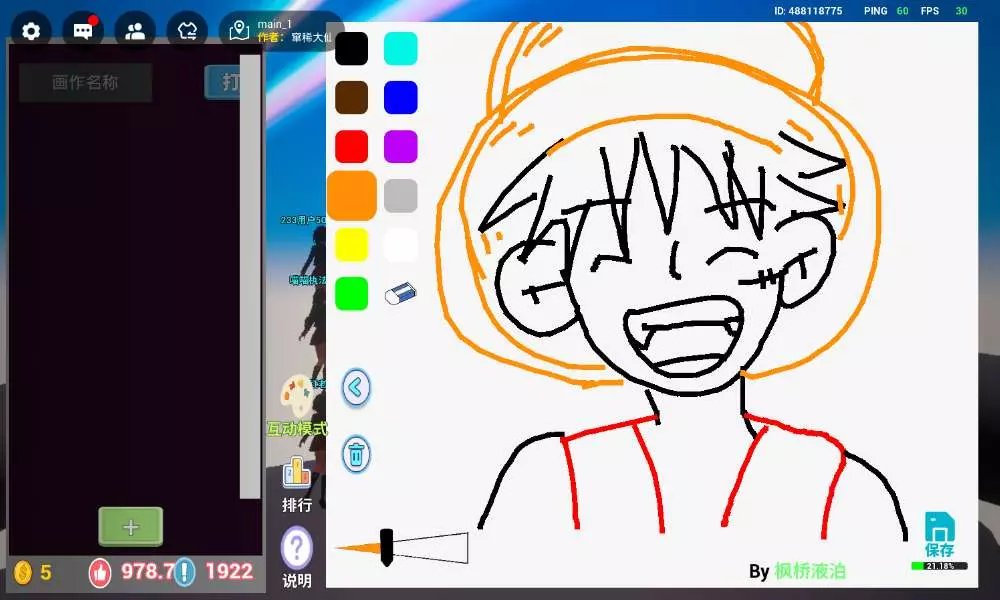
Task: Pick the yellow color swatch
Action: (x=351, y=245)
